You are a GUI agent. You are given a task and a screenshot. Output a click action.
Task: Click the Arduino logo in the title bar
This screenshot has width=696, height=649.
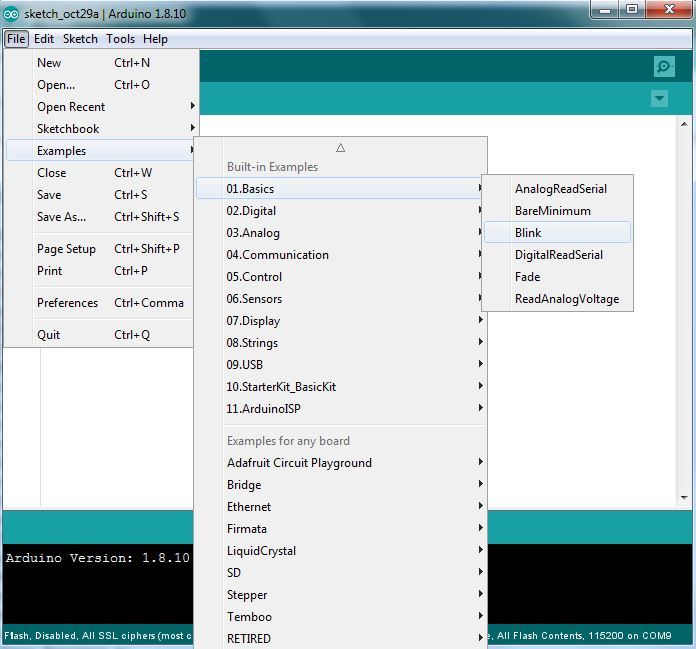11,14
